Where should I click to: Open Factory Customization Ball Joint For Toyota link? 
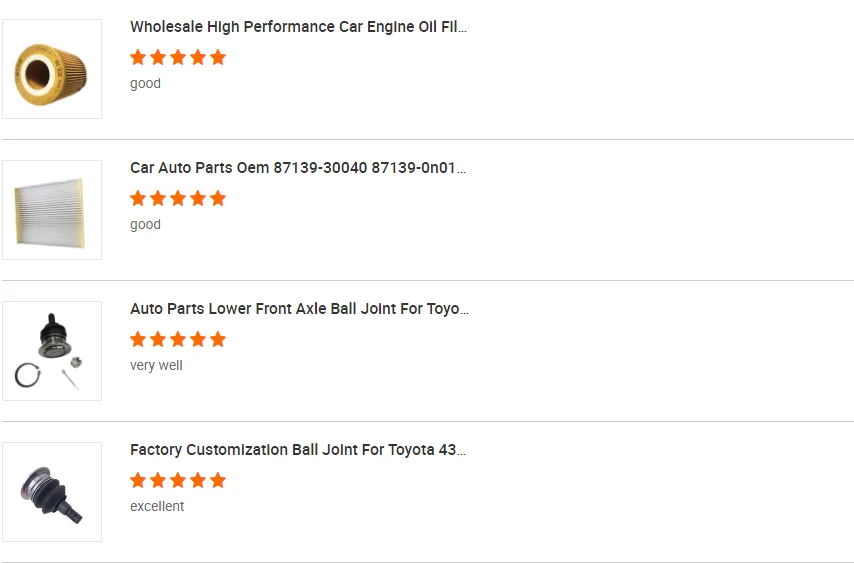pyautogui.click(x=298, y=450)
